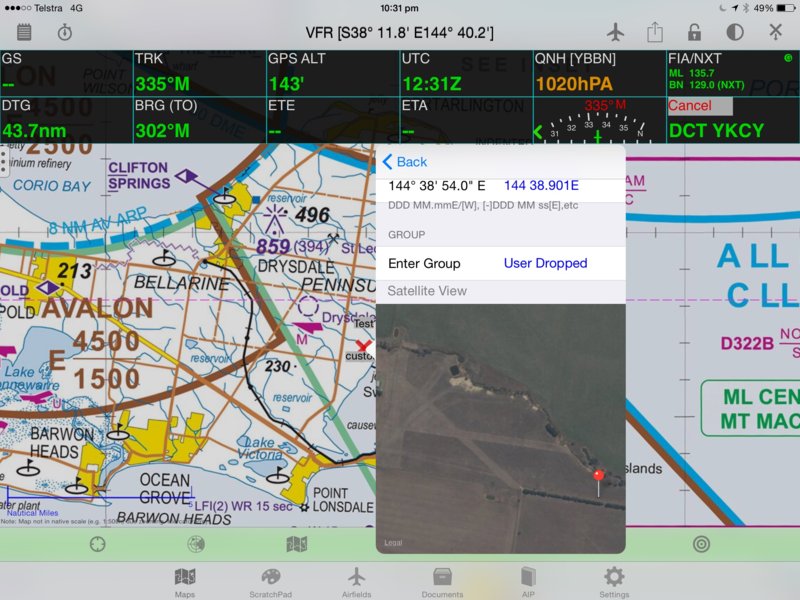Tap the BRG (TO) 302°M readout
Image resolution: width=800 pixels, height=600 pixels.
coord(199,120)
